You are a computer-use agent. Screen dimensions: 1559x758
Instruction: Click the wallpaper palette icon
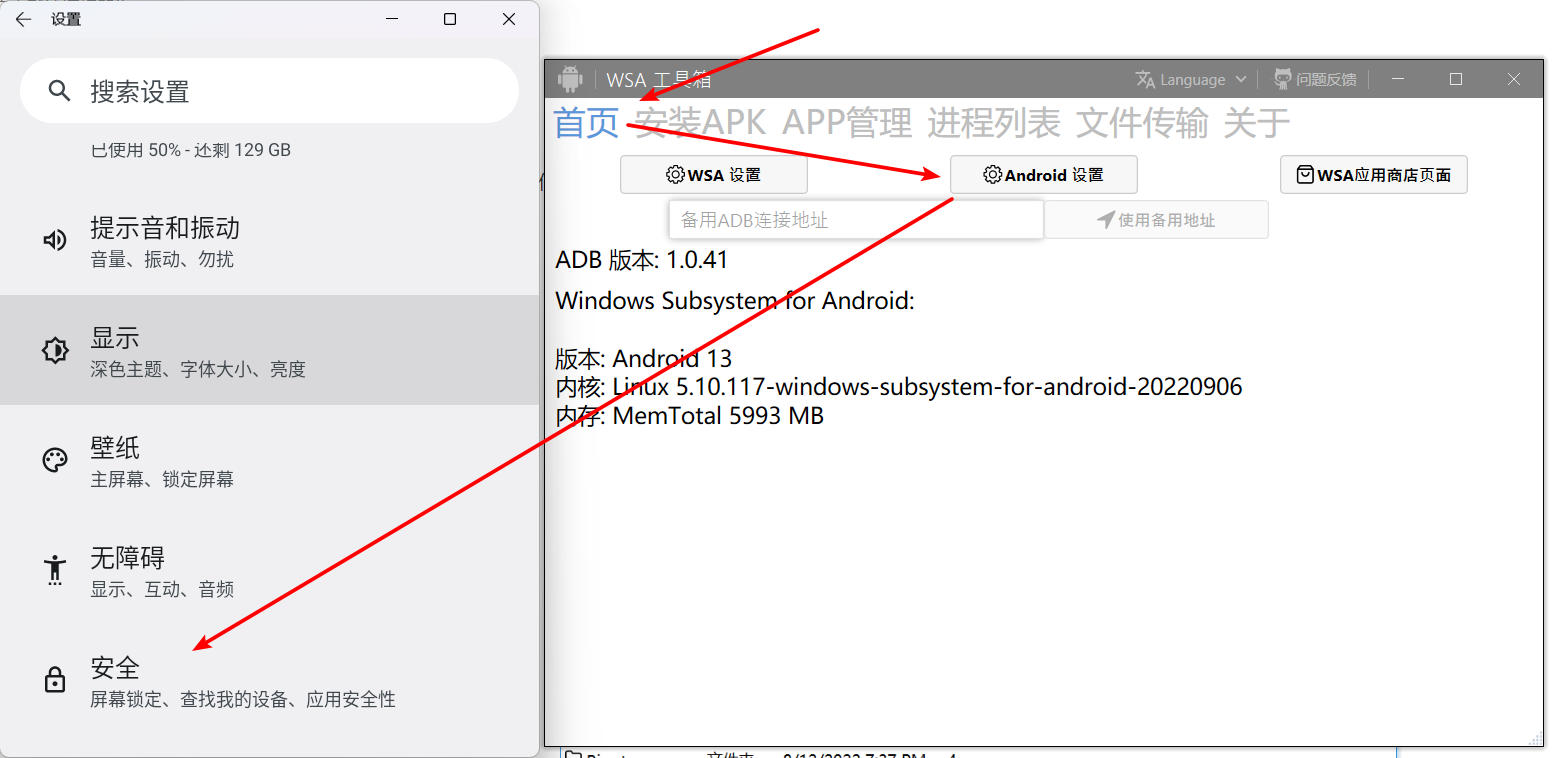[x=54, y=460]
